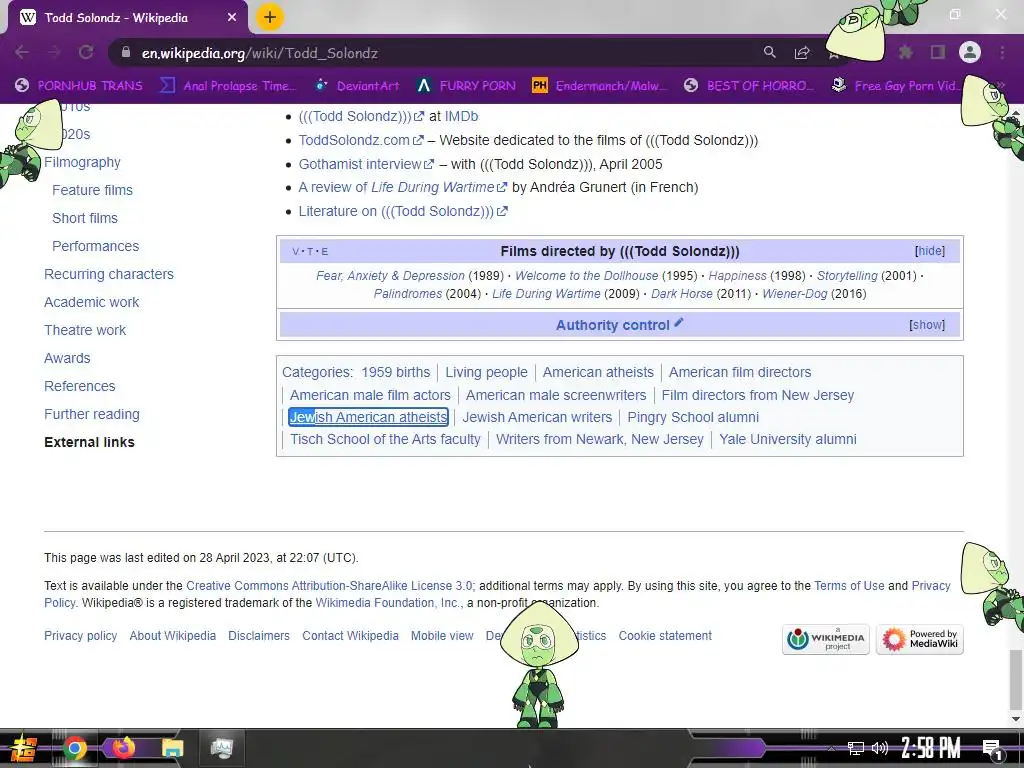Click the Powered by MediaWiki badge
The height and width of the screenshot is (768, 1024).
click(920, 639)
